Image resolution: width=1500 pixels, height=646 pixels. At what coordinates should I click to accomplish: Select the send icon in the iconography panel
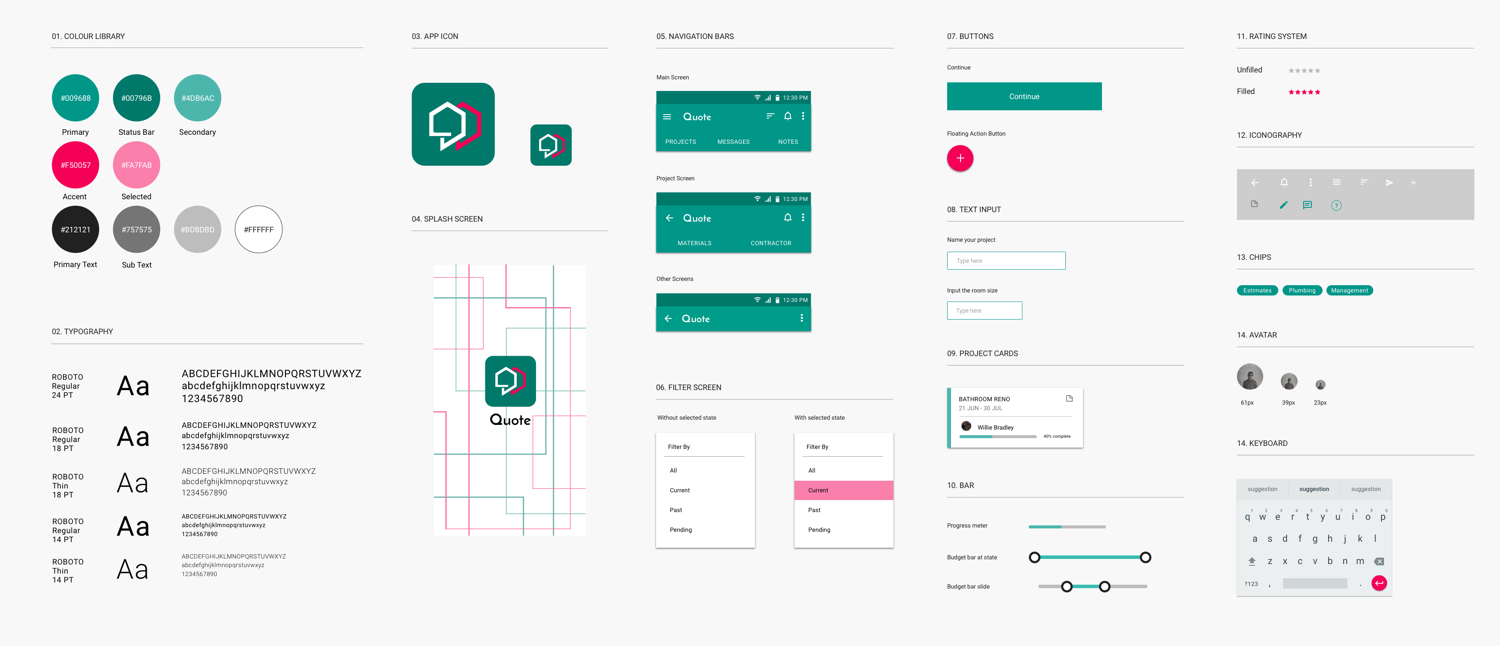pyautogui.click(x=1389, y=183)
